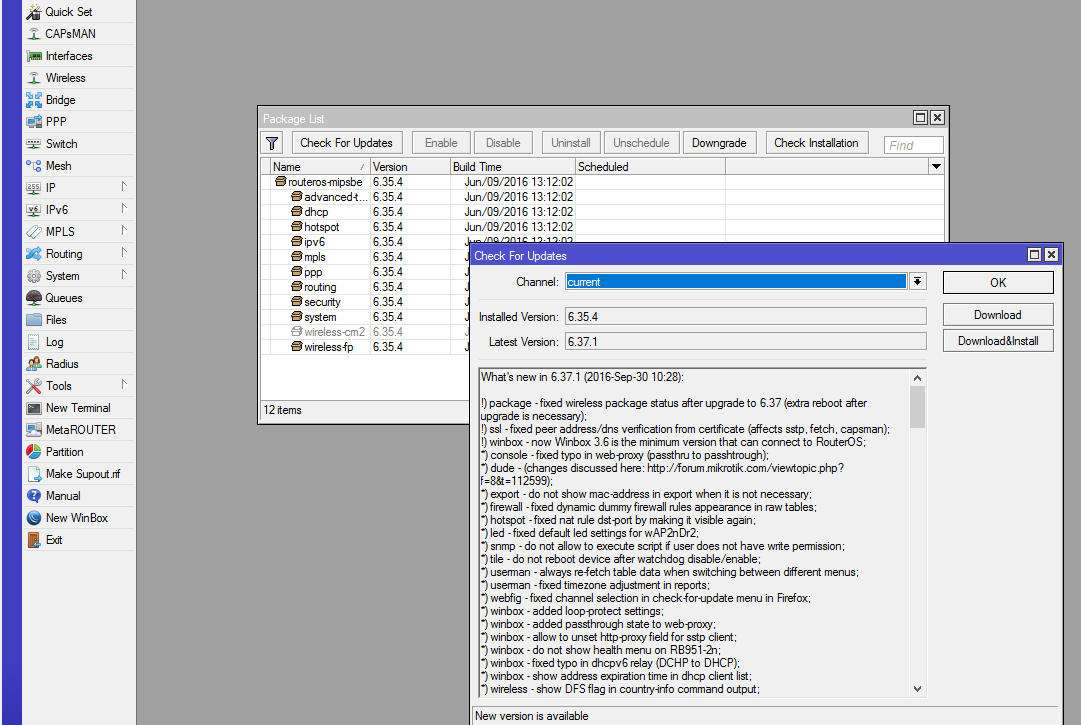Click the Bridge icon in the sidebar
This screenshot has width=1081, height=725.
coord(34,100)
